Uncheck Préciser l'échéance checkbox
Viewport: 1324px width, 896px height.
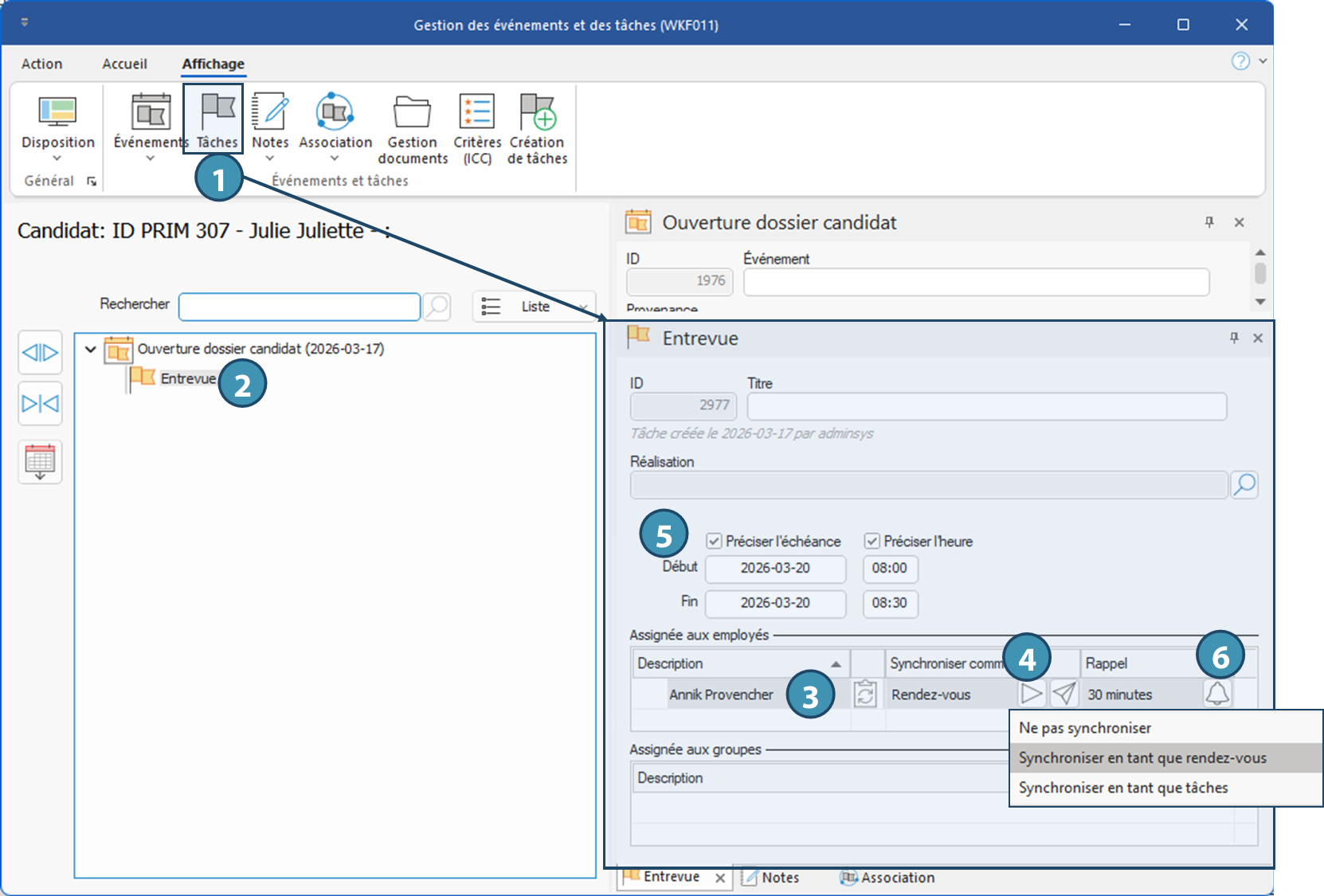pyautogui.click(x=714, y=542)
